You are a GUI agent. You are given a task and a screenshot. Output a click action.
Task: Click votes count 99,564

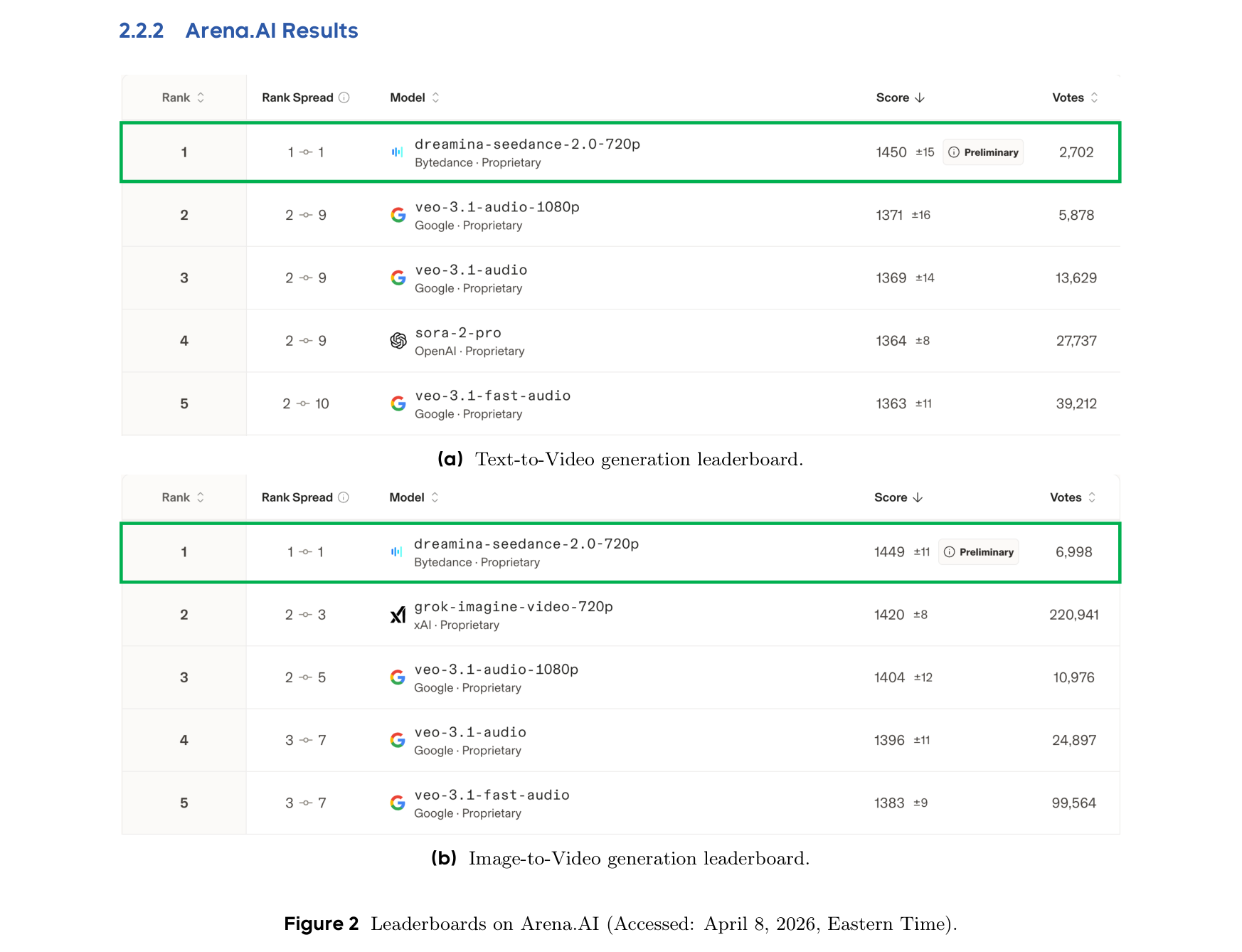coord(1074,803)
